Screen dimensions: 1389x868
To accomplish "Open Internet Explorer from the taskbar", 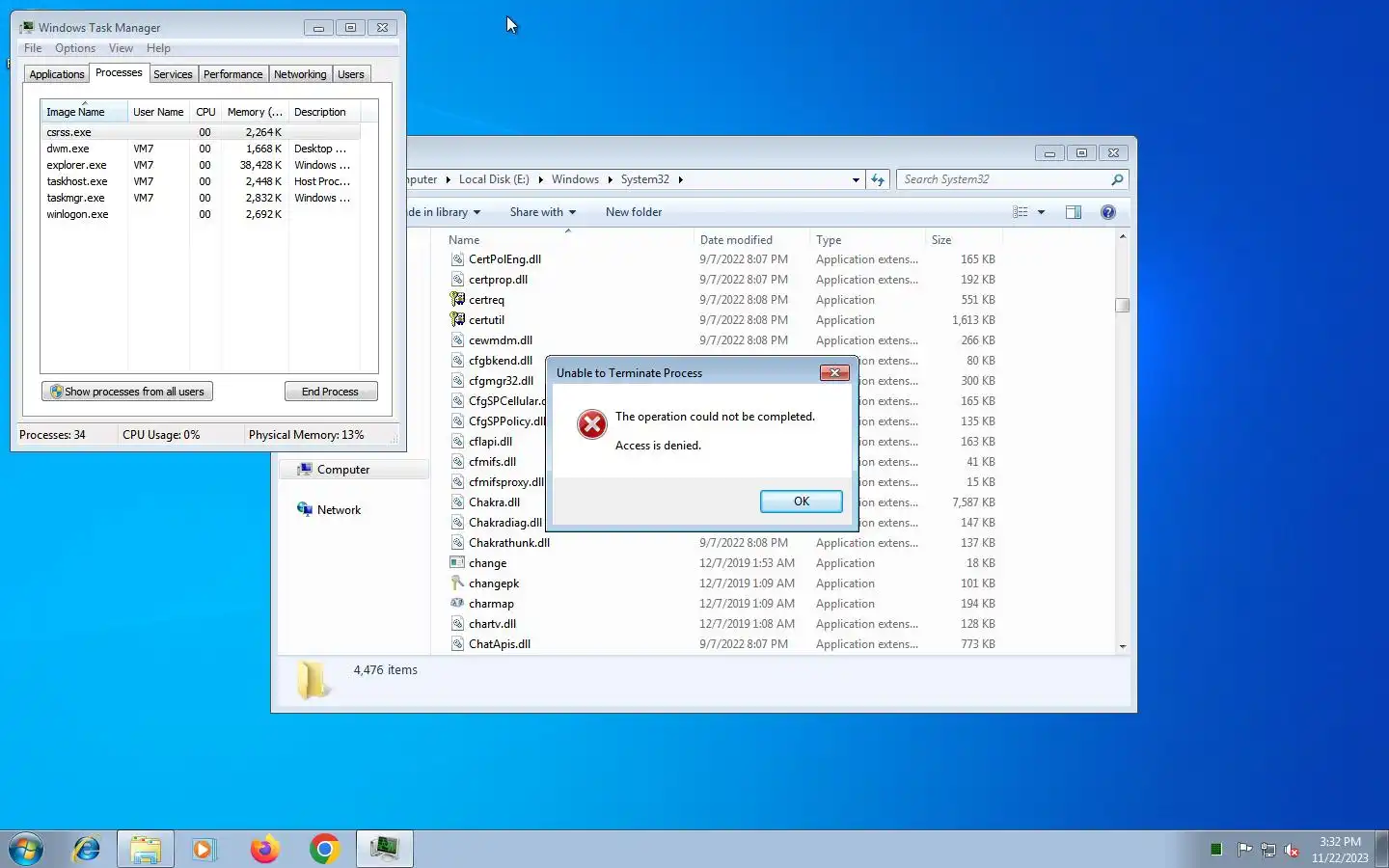I will click(x=87, y=849).
